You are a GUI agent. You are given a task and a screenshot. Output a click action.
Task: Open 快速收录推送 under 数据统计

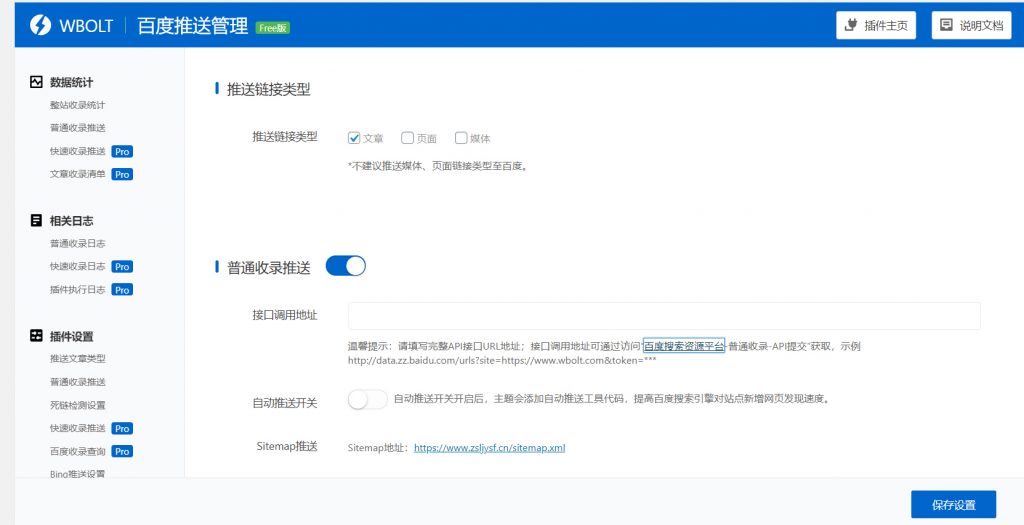coord(77,151)
